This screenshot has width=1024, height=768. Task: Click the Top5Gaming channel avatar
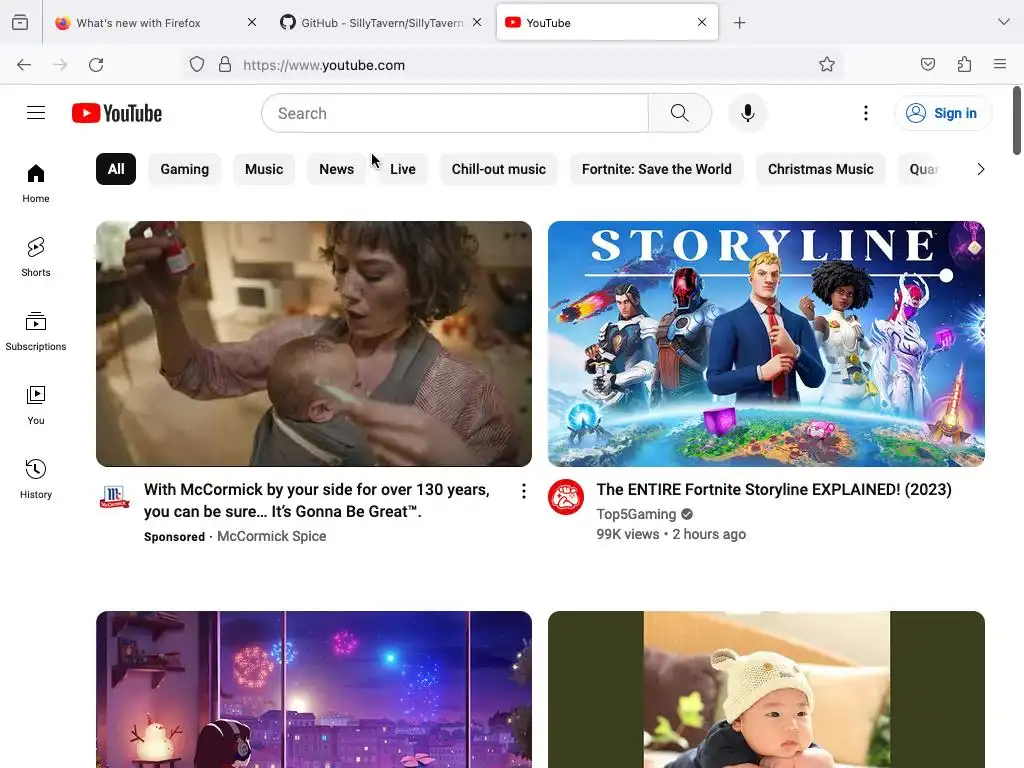(566, 498)
